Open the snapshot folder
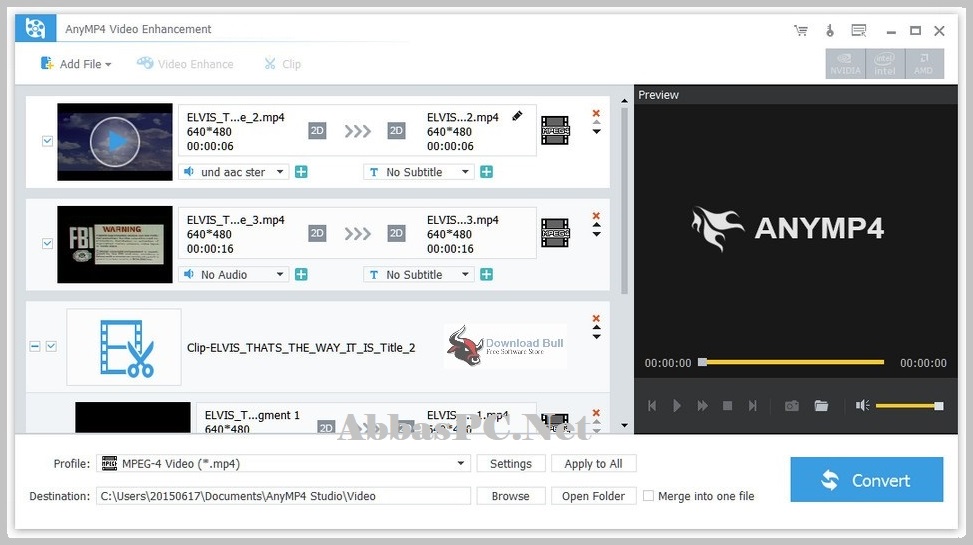Image resolution: width=973 pixels, height=545 pixels. click(821, 406)
